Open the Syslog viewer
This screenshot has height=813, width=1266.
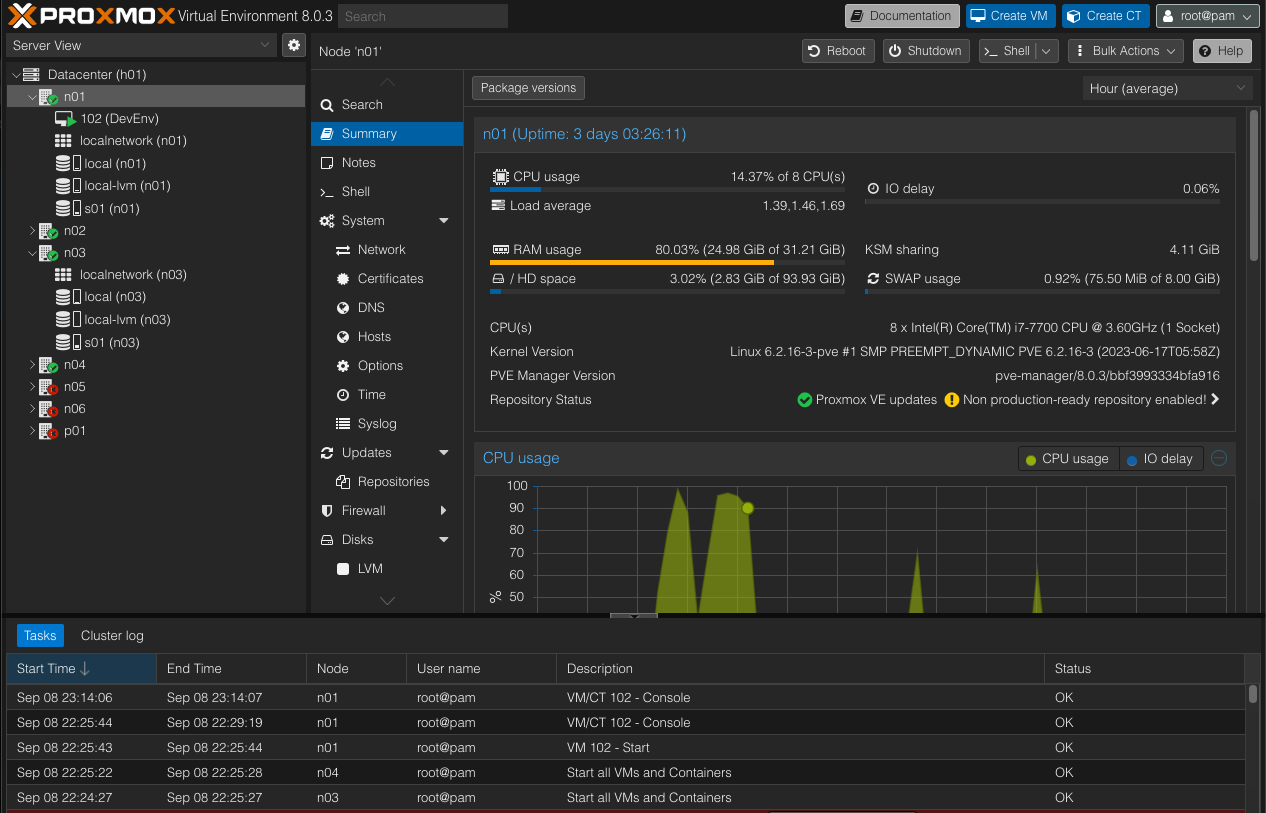(x=377, y=424)
